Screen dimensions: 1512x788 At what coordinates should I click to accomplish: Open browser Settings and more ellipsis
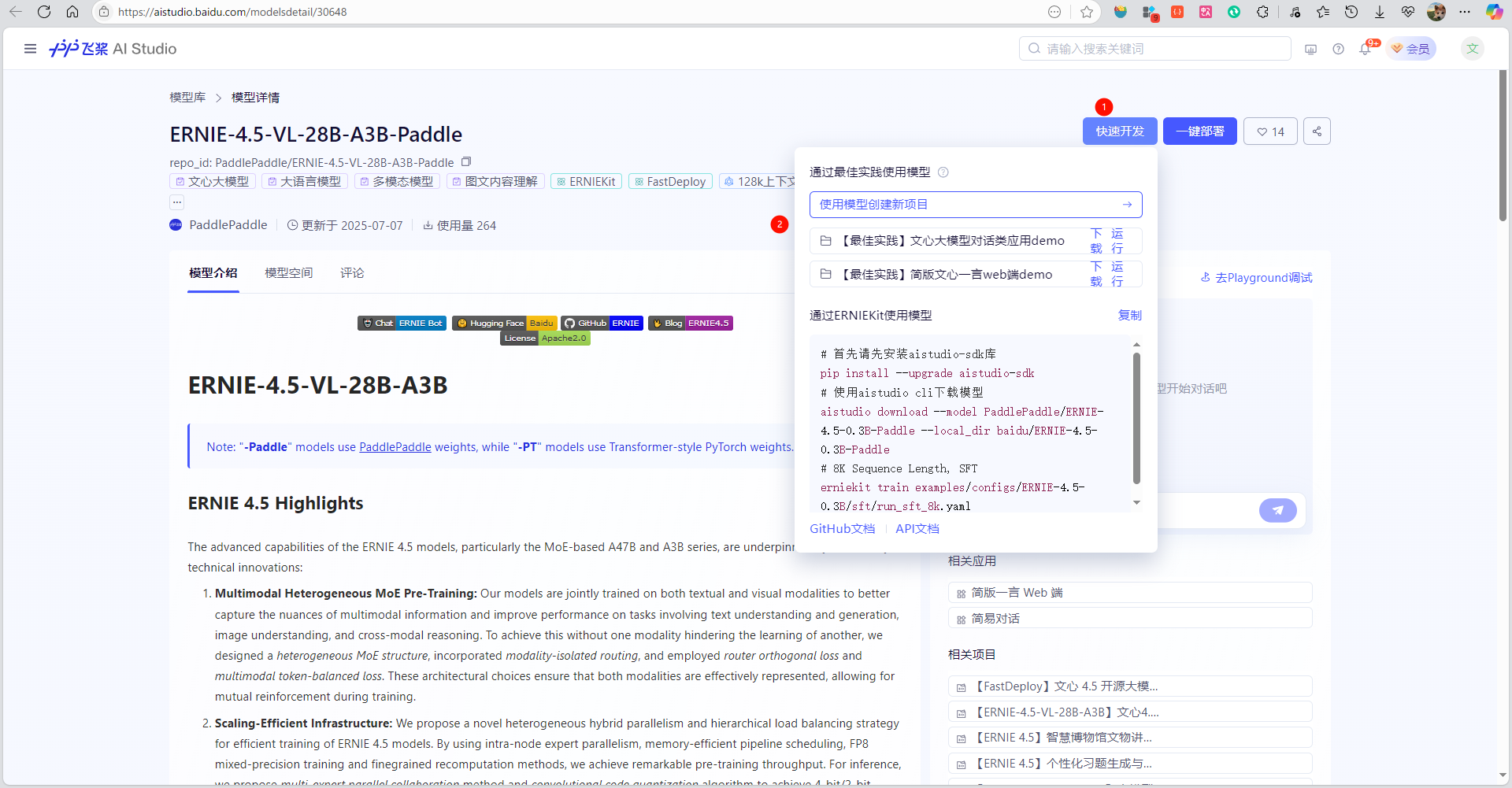click(x=1465, y=12)
